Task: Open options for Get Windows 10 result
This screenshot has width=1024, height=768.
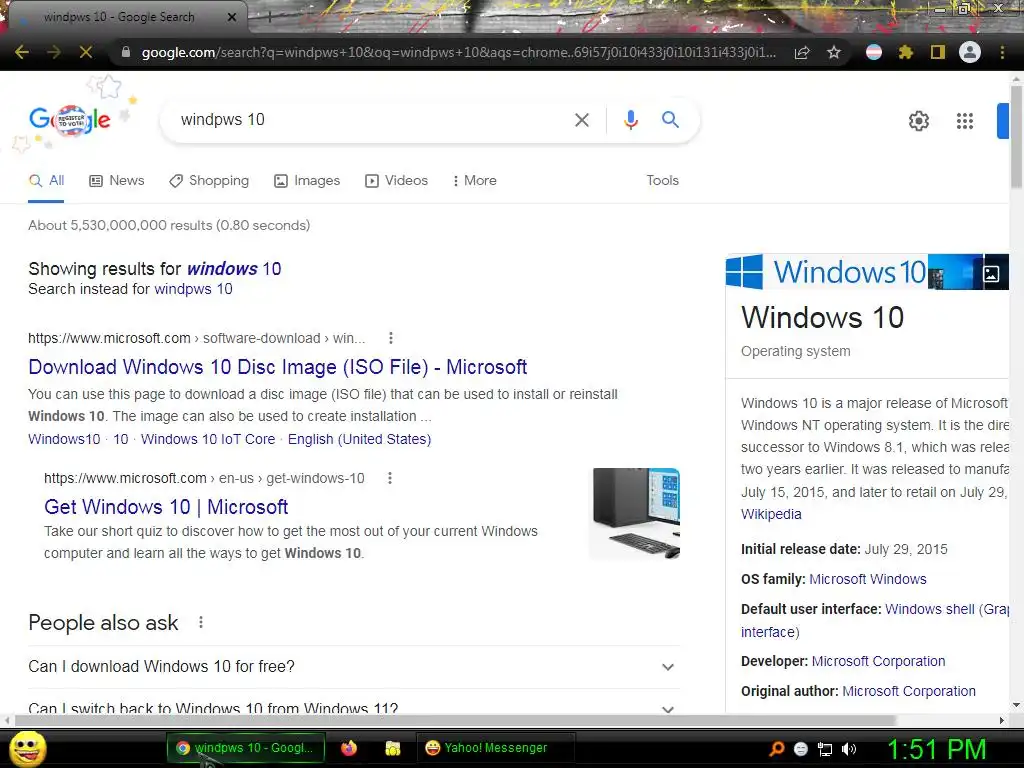Action: tap(390, 478)
